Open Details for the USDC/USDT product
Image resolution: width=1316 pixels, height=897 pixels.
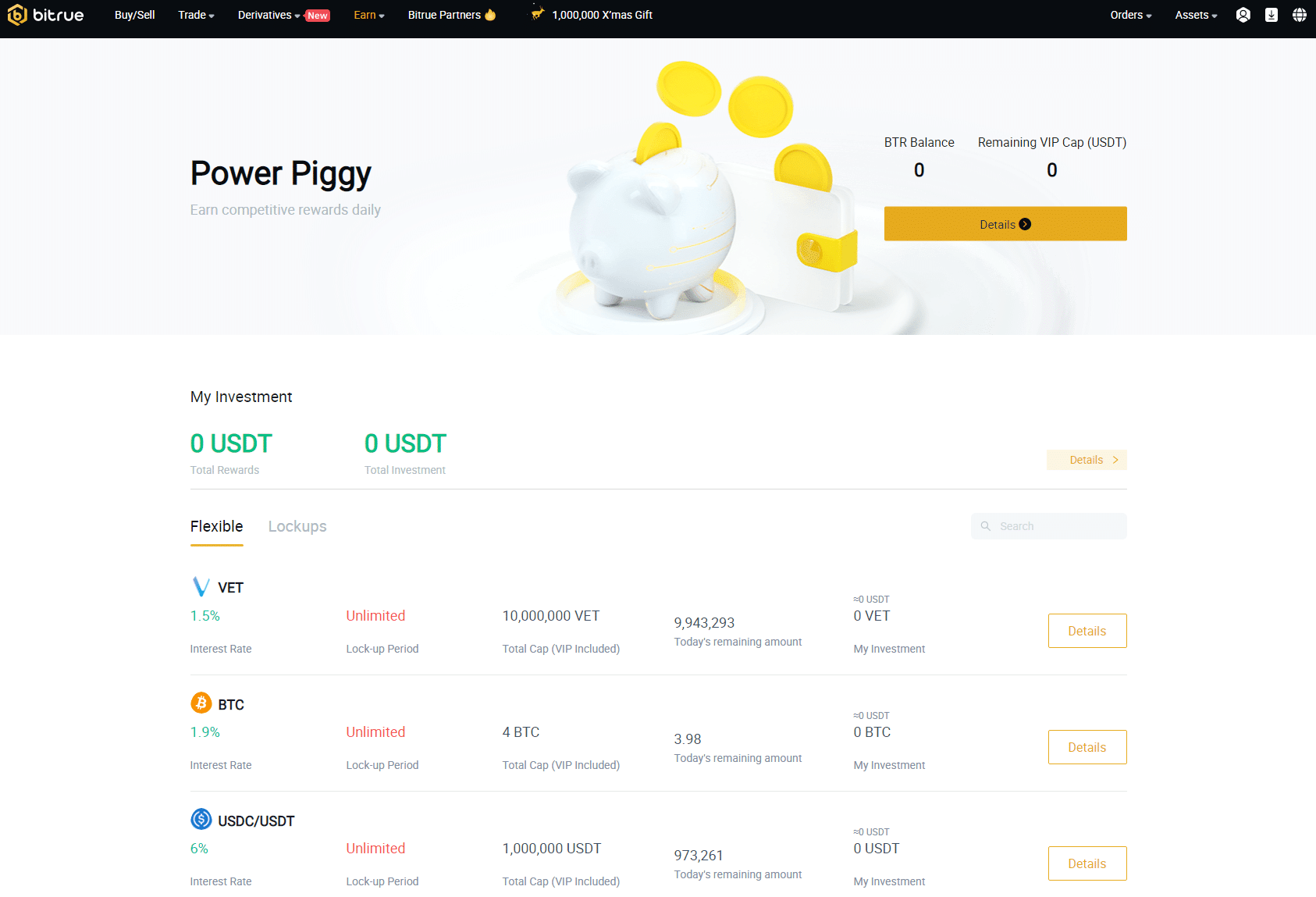click(1087, 863)
